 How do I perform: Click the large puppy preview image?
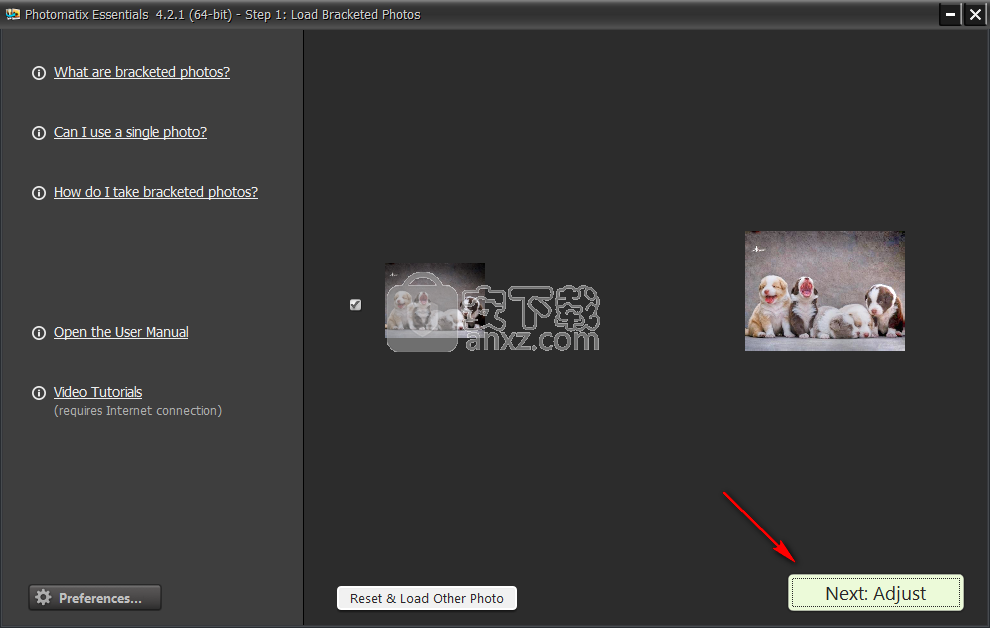coord(825,291)
